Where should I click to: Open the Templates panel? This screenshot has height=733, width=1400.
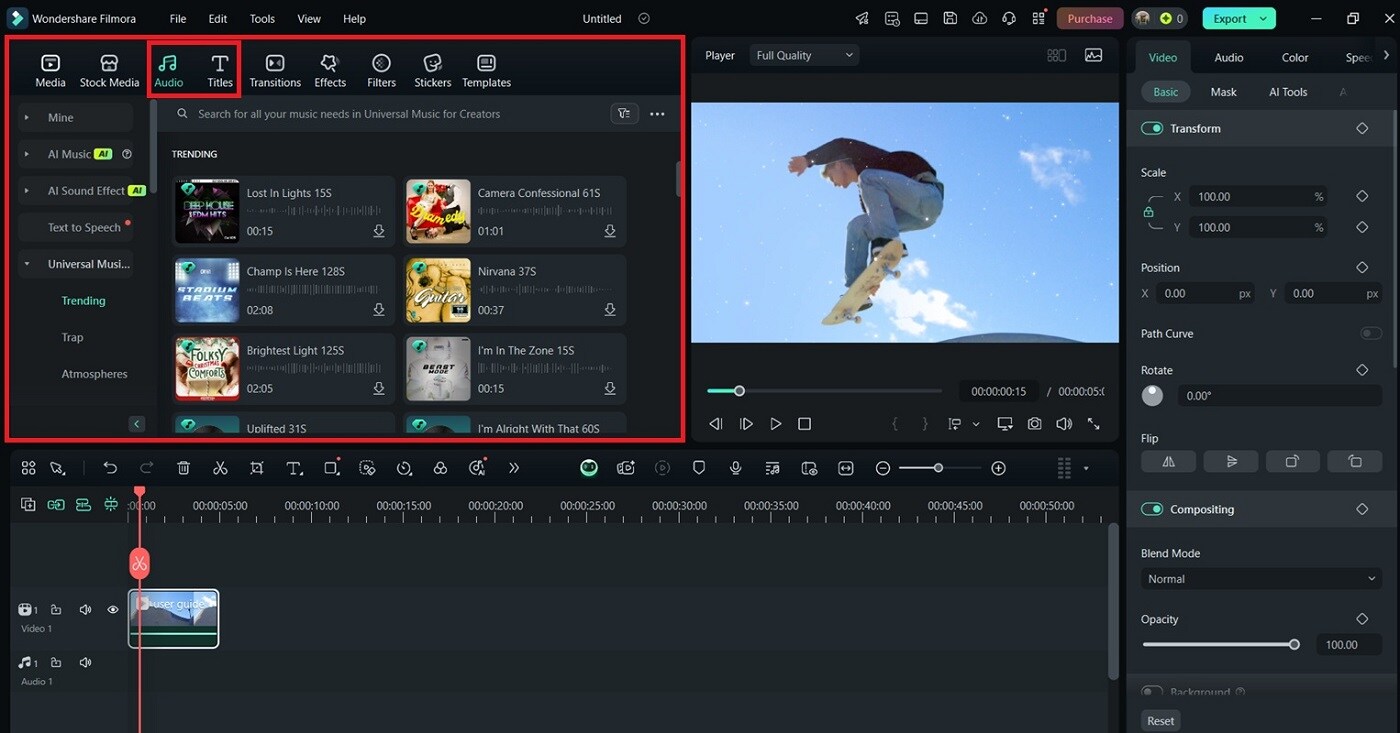(x=486, y=70)
